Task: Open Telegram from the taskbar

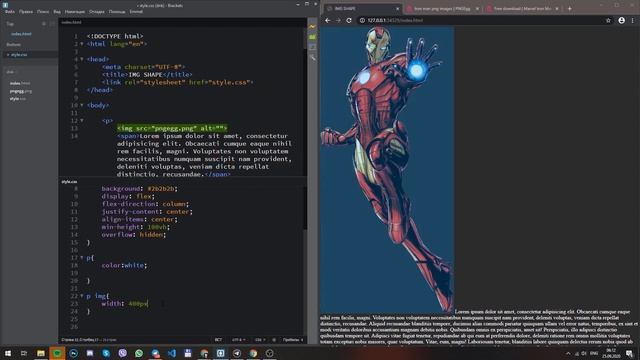Action: pos(237,353)
